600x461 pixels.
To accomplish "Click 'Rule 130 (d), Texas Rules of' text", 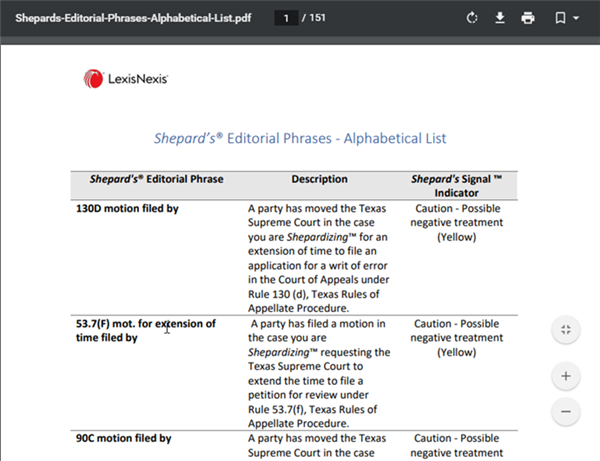I will [x=314, y=294].
